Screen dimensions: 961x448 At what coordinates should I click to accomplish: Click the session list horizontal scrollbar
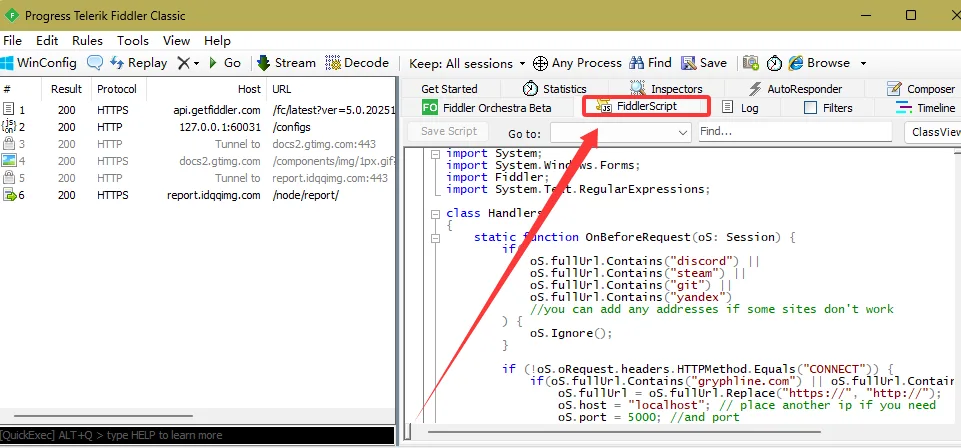103,416
